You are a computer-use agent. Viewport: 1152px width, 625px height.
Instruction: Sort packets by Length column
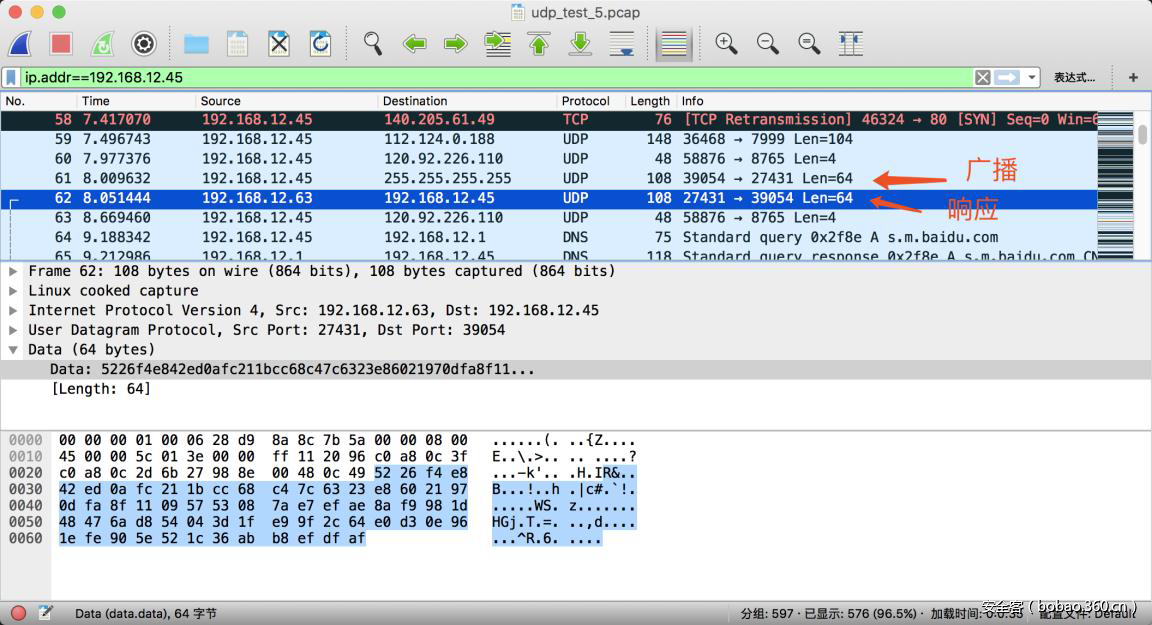pos(649,101)
